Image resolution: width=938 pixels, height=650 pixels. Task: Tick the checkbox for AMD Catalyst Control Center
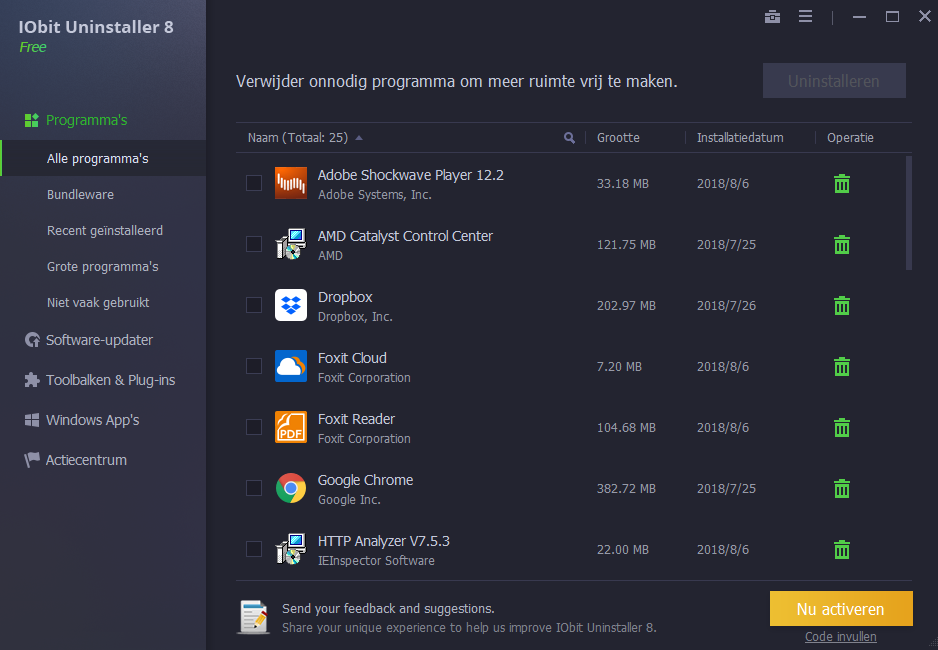(254, 244)
